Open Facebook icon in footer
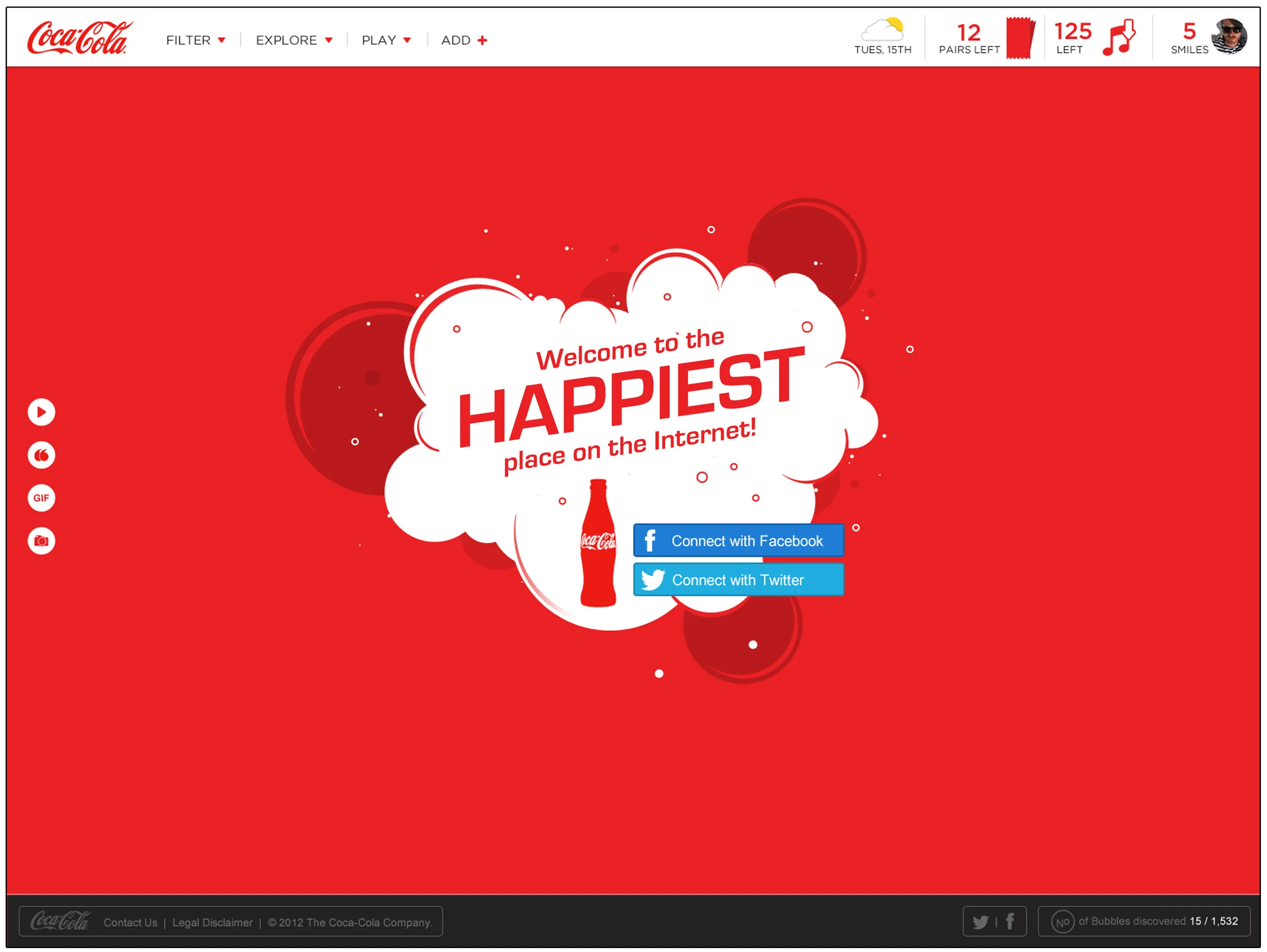The width and height of the screenshot is (1267, 952). tap(1010, 921)
